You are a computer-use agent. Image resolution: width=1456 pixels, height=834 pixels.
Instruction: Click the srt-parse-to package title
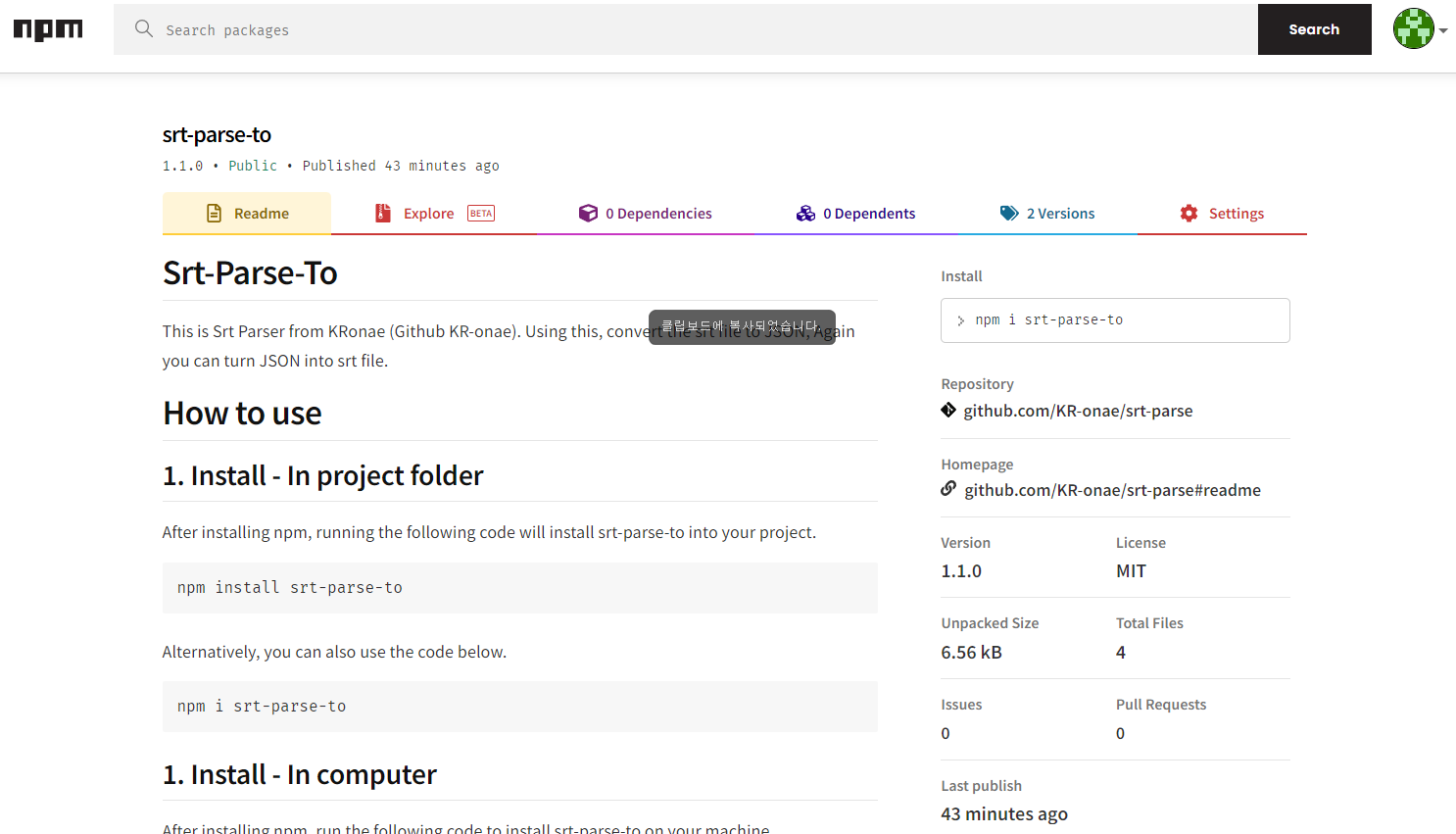[217, 134]
